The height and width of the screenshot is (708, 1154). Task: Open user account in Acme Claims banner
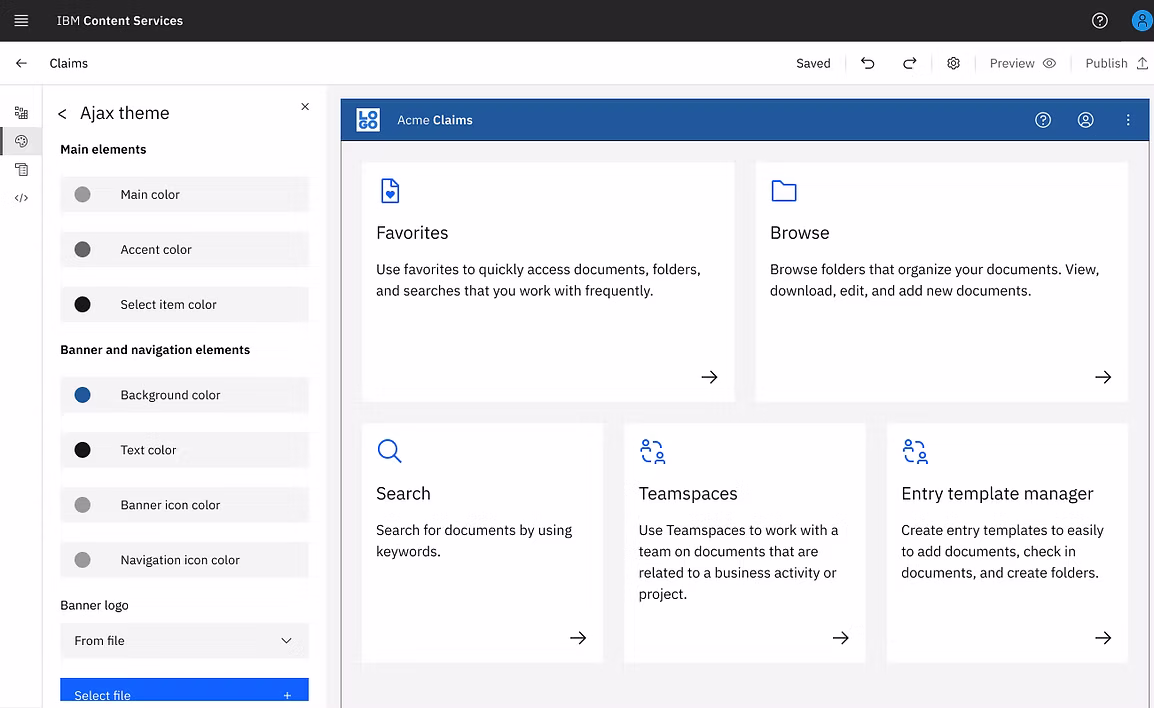pos(1086,120)
